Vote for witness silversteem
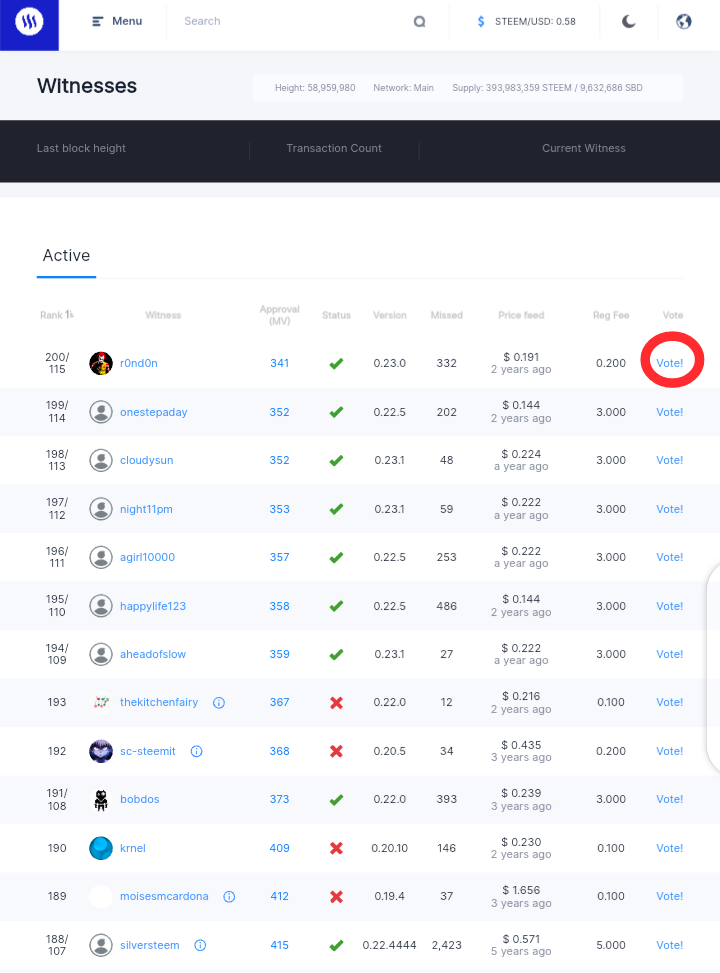The image size is (720, 973). [x=670, y=945]
